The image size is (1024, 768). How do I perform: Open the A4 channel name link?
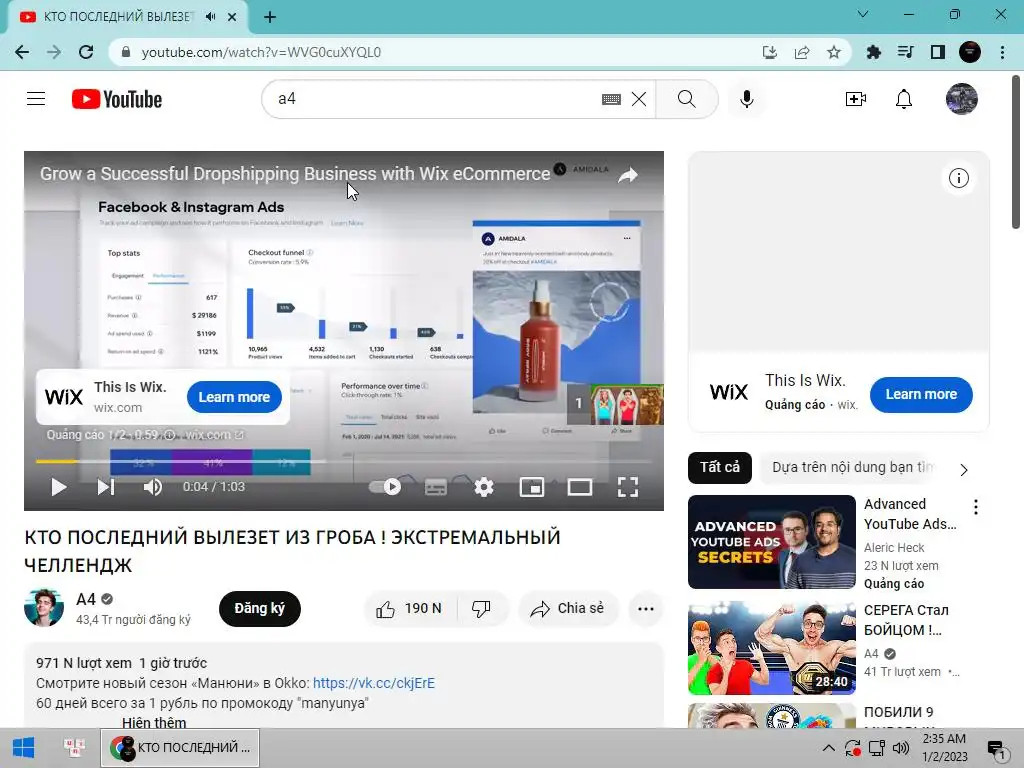click(86, 600)
